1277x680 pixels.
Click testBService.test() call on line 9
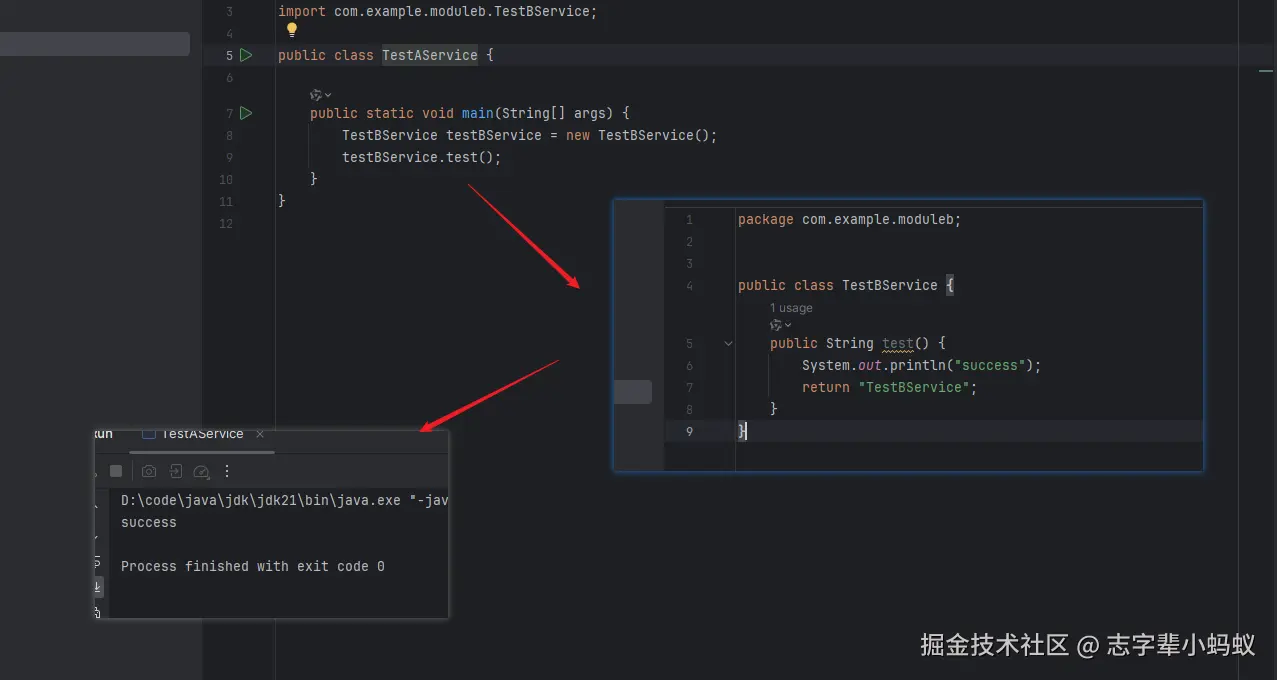coord(422,157)
